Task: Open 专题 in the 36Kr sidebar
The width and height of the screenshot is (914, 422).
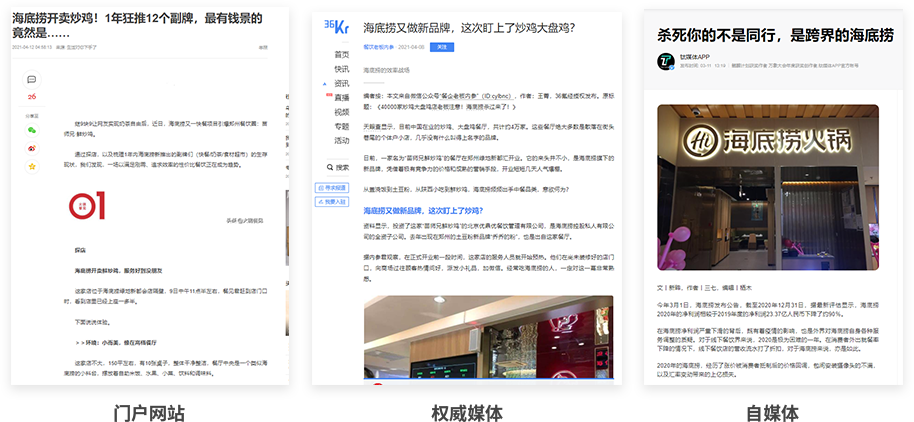Action: [x=342, y=126]
